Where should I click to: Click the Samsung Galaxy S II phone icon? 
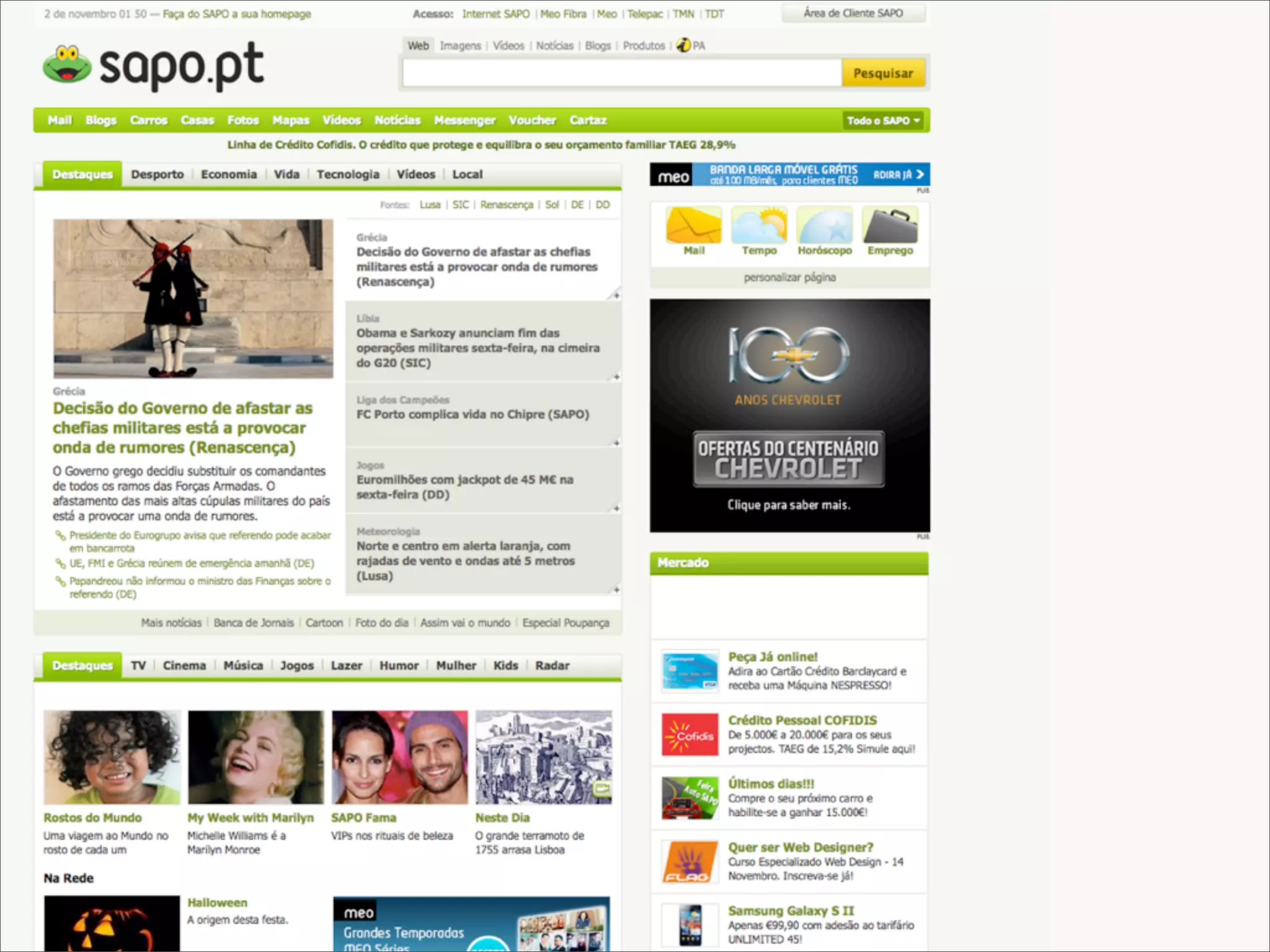pyautogui.click(x=690, y=925)
